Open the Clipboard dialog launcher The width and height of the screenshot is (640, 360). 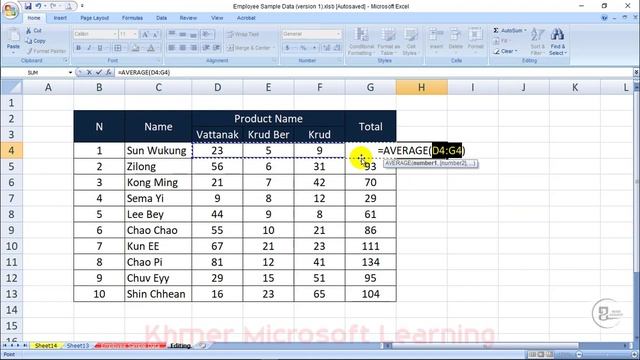(66, 60)
